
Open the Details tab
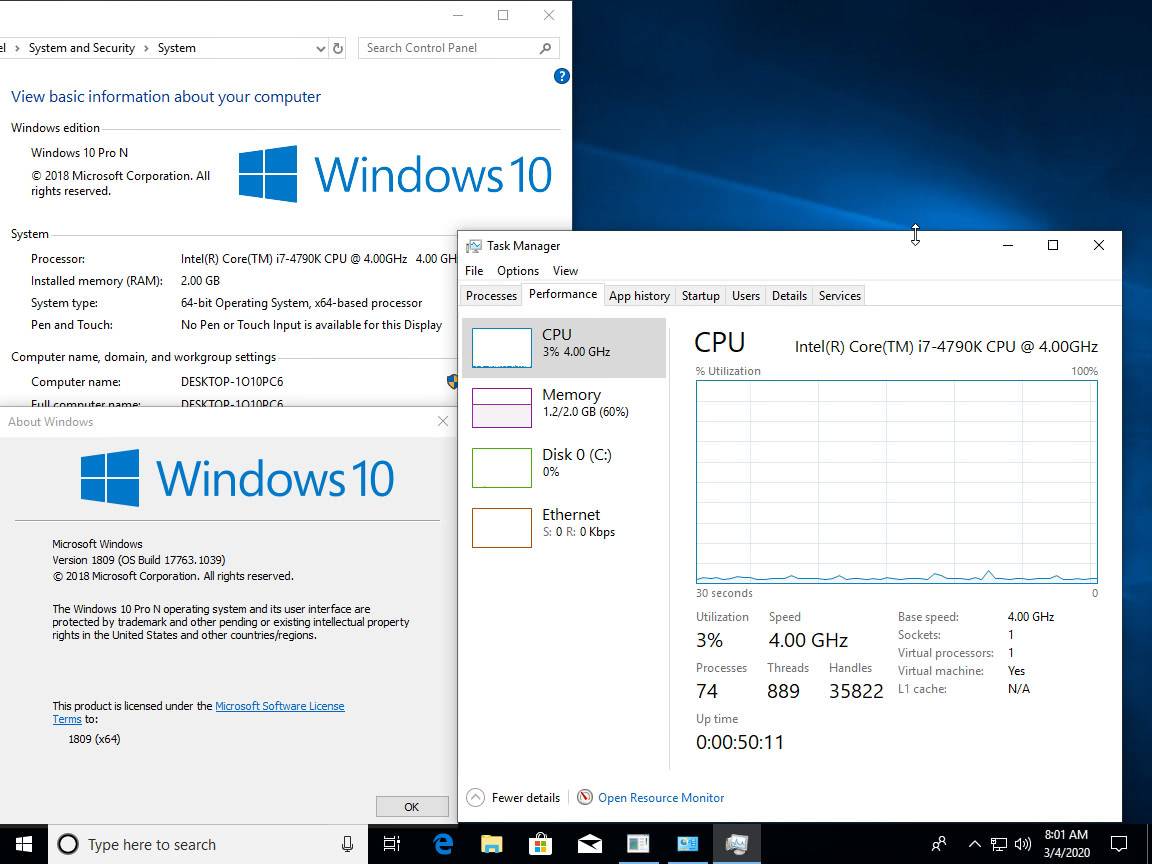coord(789,295)
